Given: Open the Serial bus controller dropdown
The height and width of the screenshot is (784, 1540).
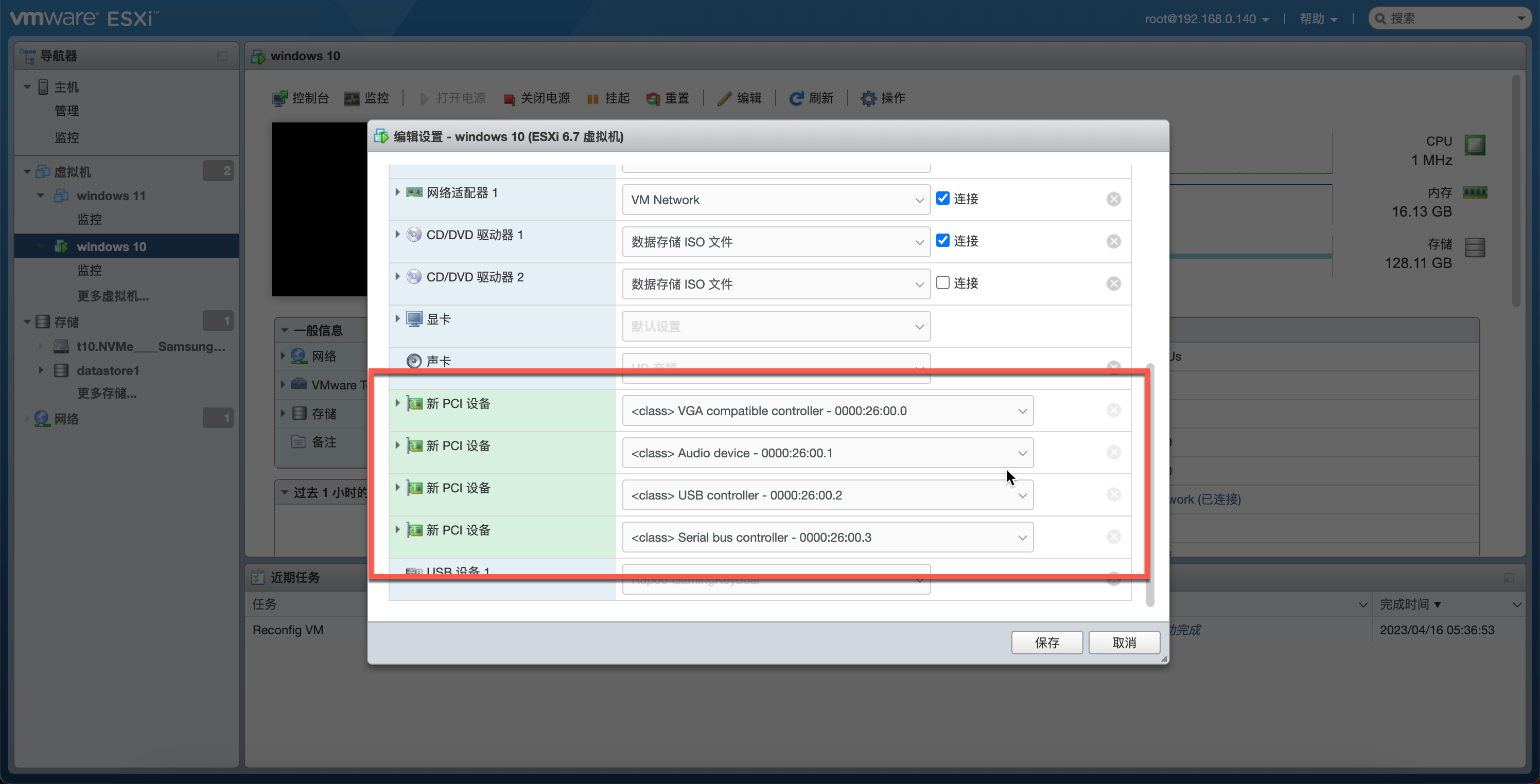Looking at the screenshot, I should [x=828, y=537].
